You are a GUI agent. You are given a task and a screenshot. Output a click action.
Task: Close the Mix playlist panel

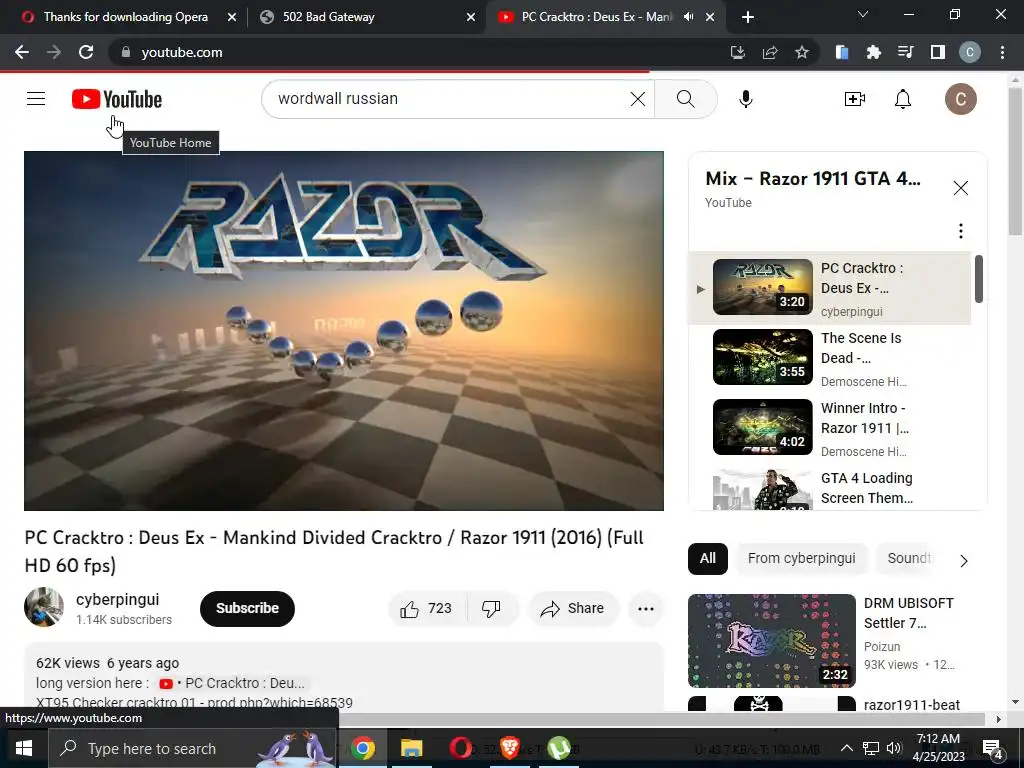[961, 188]
